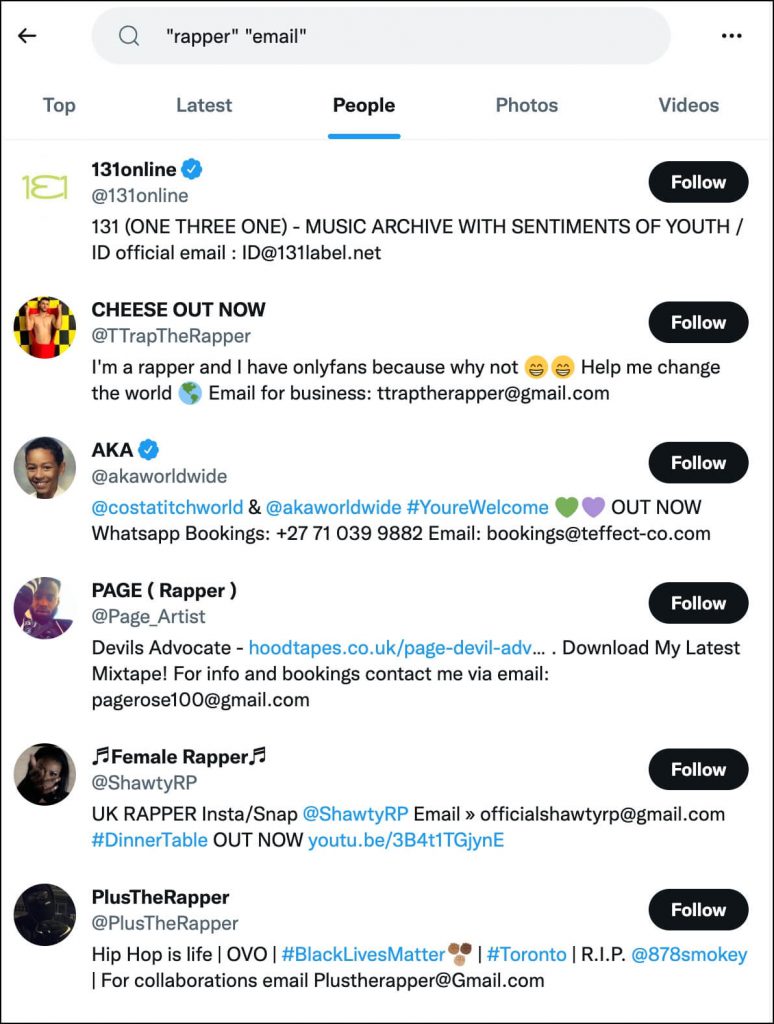This screenshot has height=1024, width=774.
Task: Open the three-dot more options menu
Action: (731, 36)
